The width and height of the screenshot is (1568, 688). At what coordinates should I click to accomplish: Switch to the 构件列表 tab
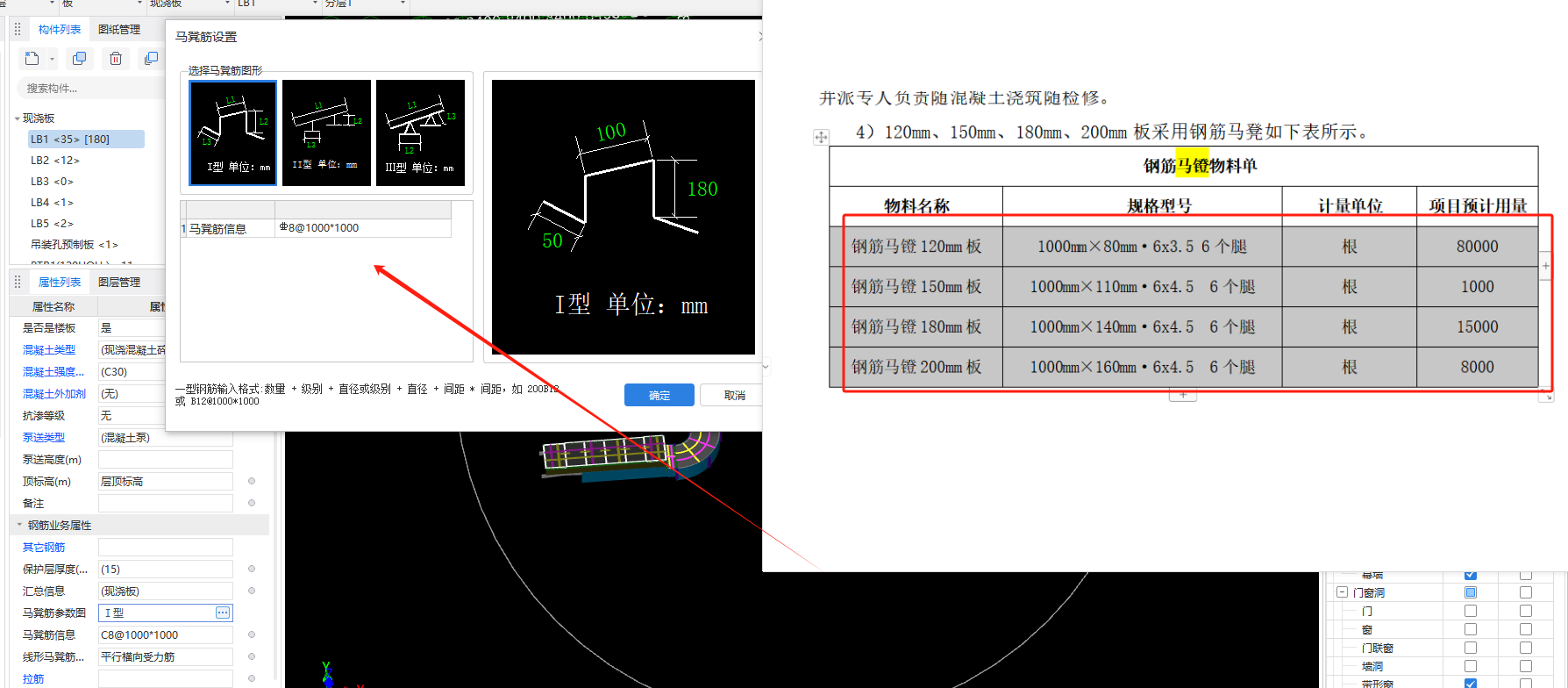(x=60, y=30)
